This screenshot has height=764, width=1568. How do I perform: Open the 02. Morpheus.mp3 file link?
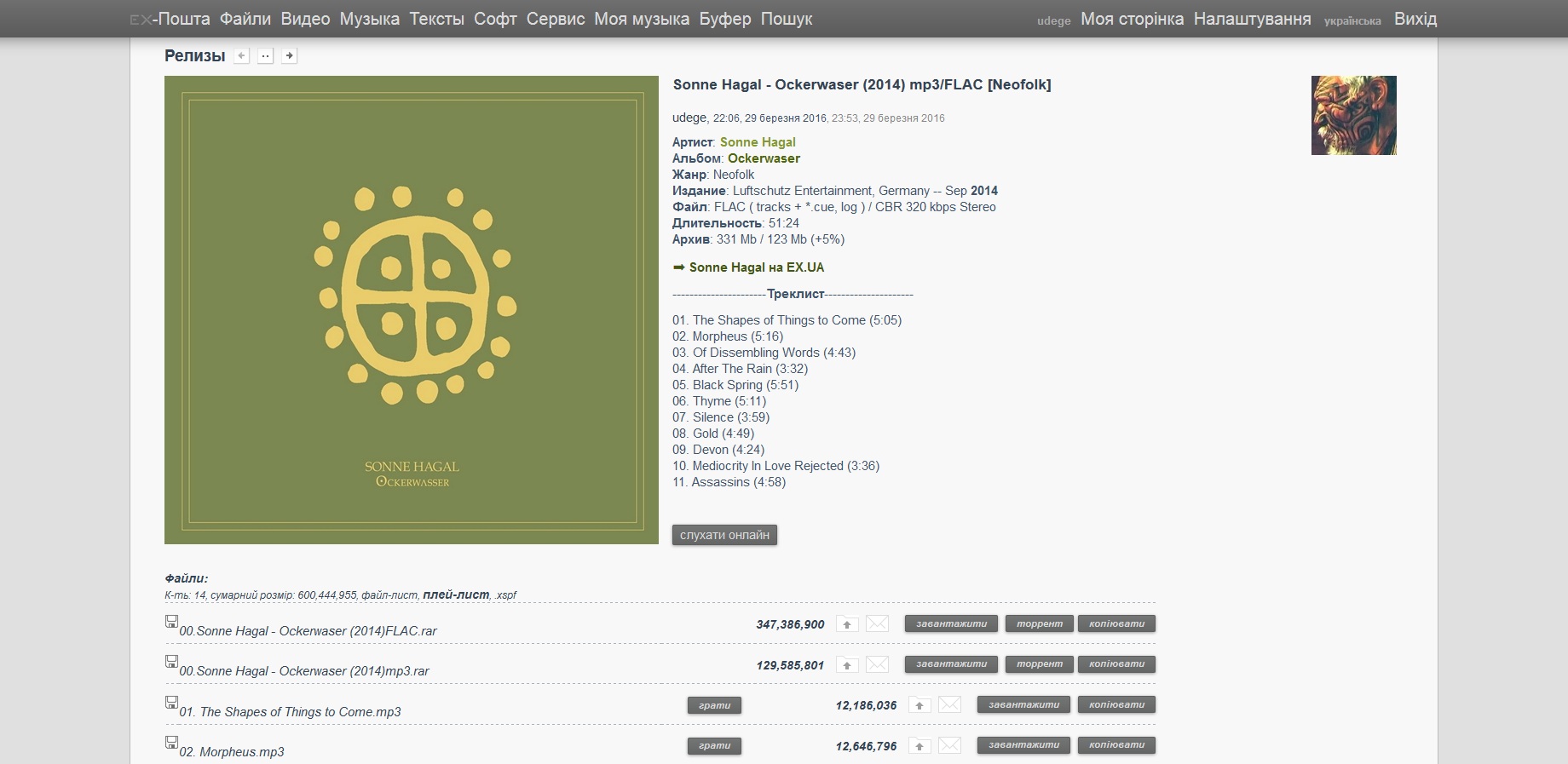click(x=232, y=752)
